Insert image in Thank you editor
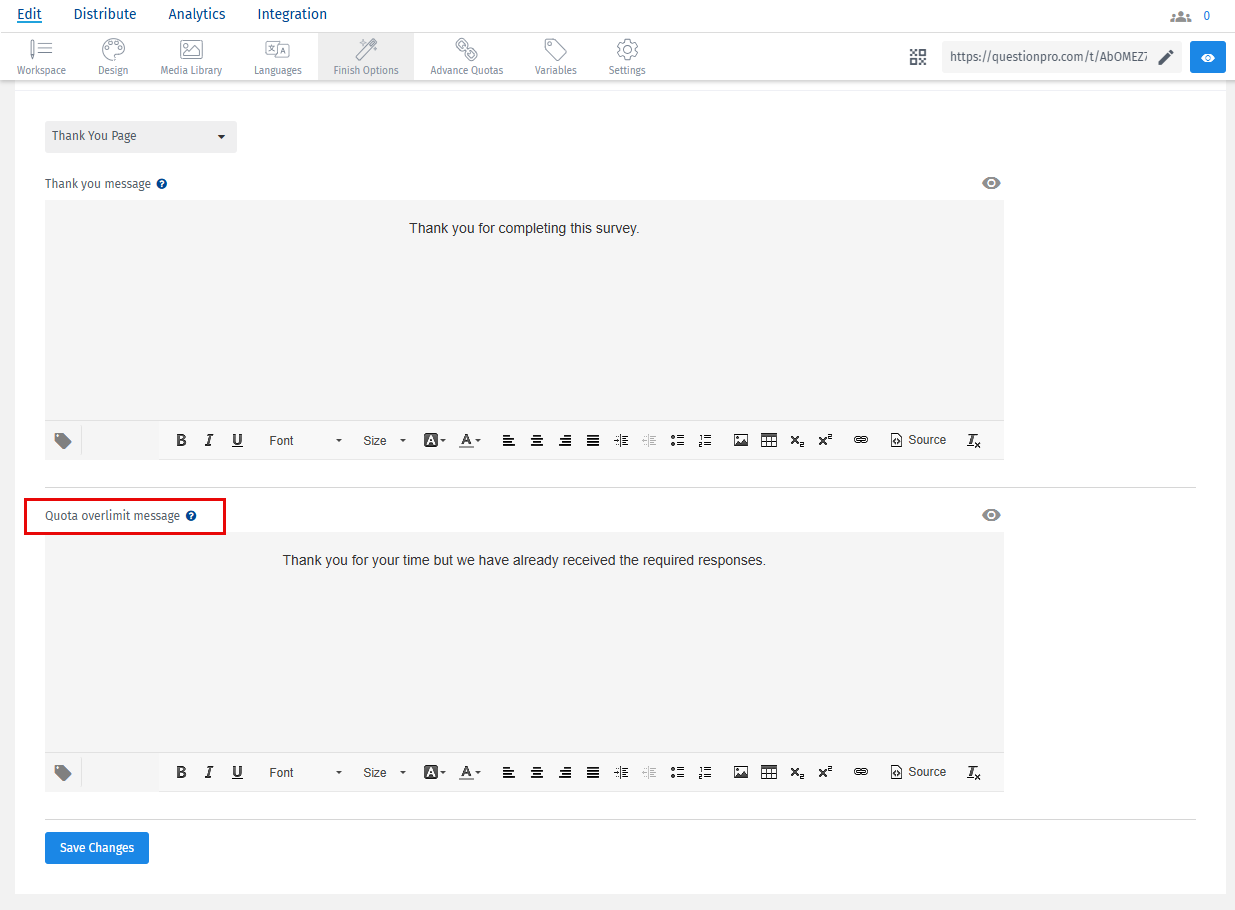This screenshot has width=1235, height=910. pos(741,440)
